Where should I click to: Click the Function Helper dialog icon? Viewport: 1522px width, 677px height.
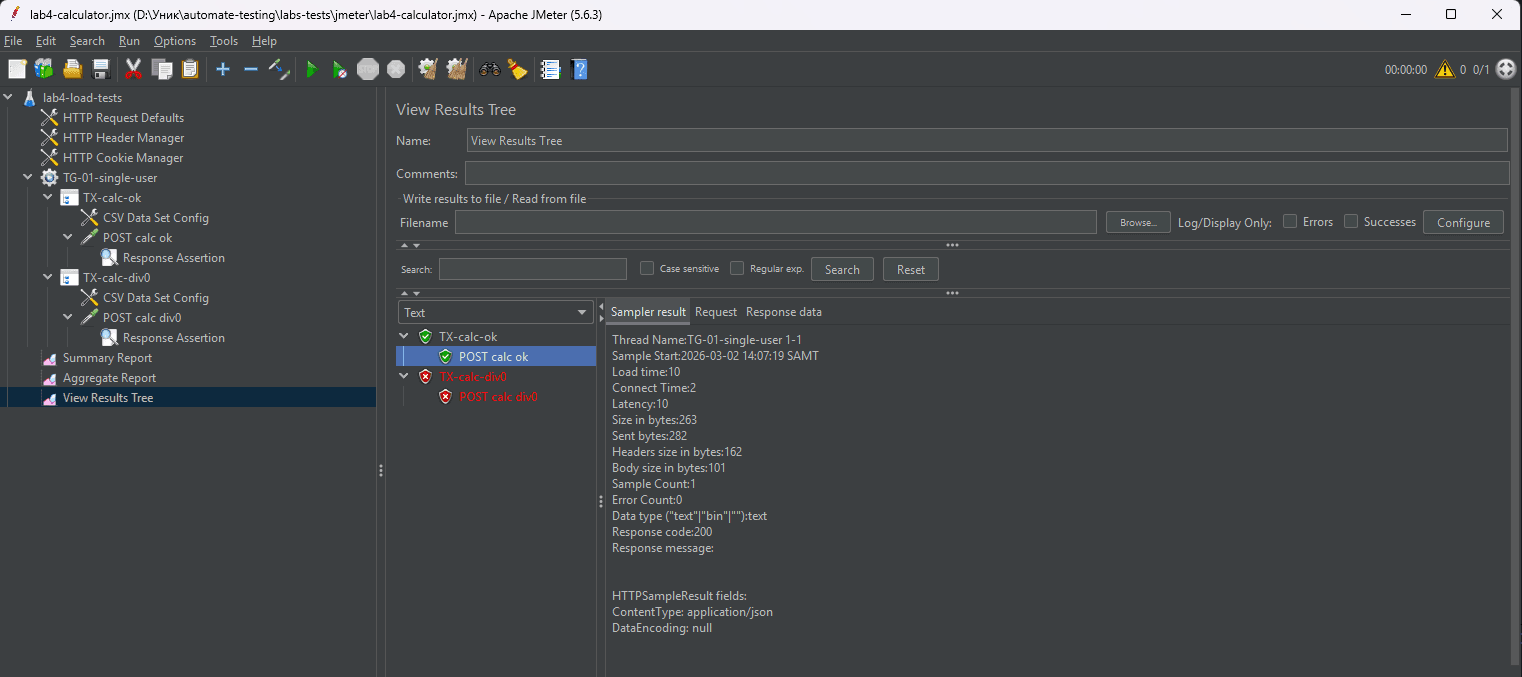[x=517, y=69]
